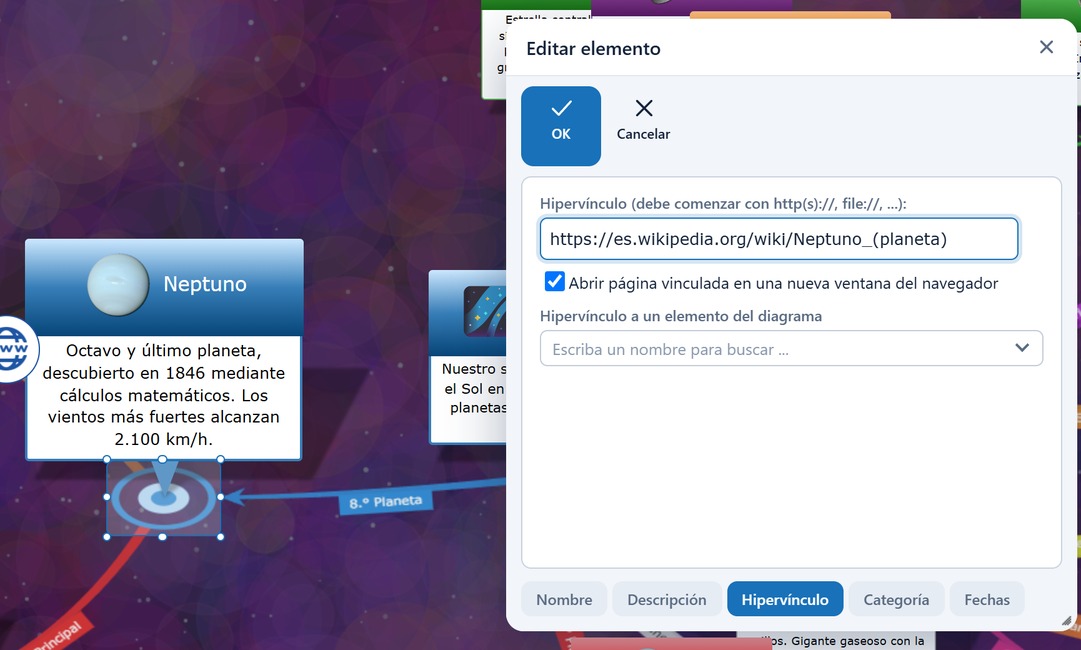Click the dialog resize grip corner
1081x650 pixels.
(x=1067, y=620)
